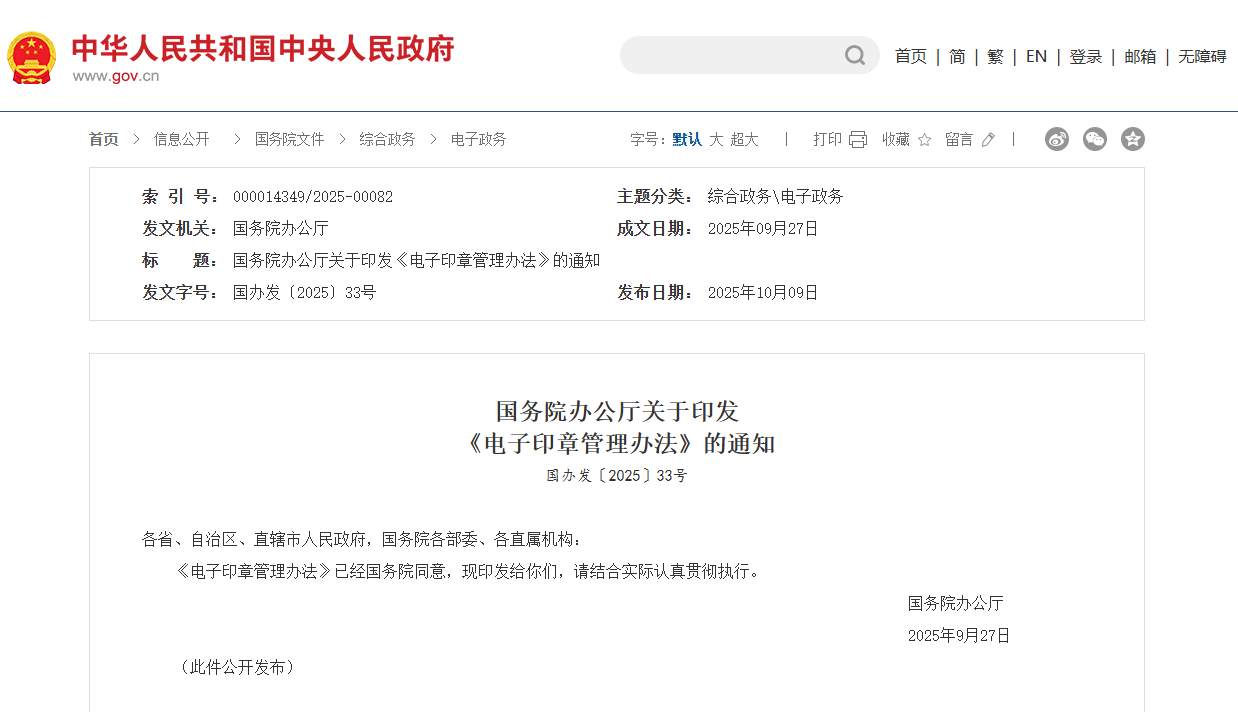Click inside the search input box
1238x712 pixels.
coord(740,55)
